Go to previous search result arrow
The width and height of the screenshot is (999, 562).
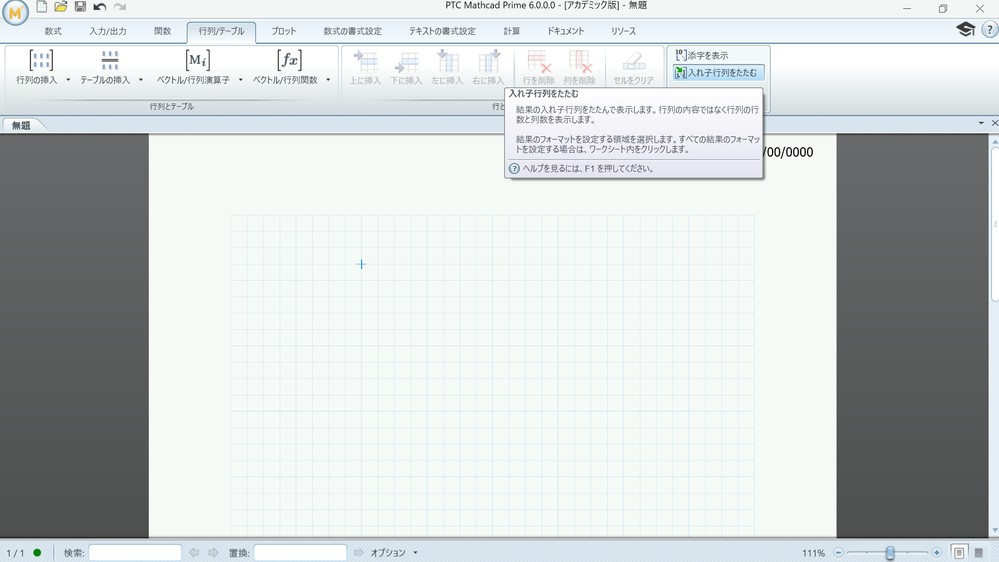tap(194, 552)
